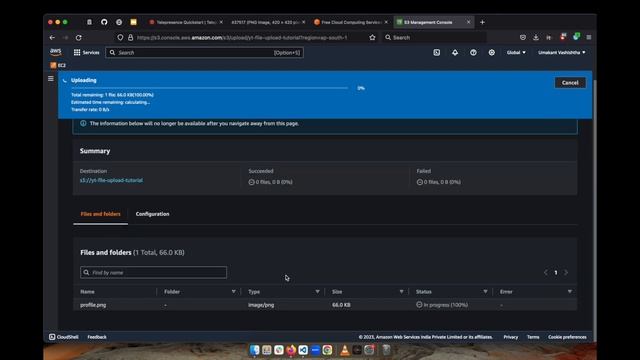The height and width of the screenshot is (360, 640).
Task: Open the AWS Services grid menu
Action: [x=87, y=53]
